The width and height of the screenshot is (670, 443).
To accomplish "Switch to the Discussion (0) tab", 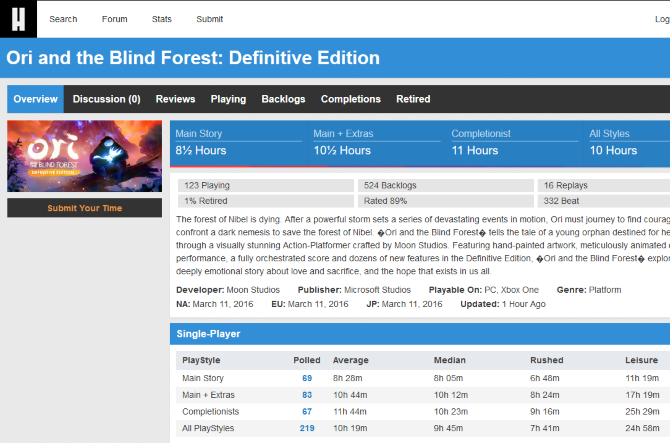I will (106, 99).
